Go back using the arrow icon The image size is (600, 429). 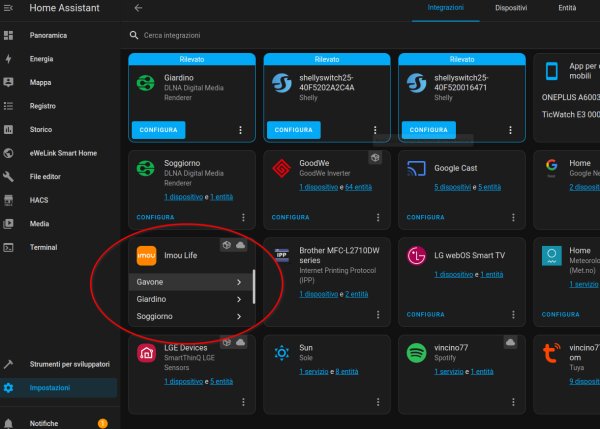tap(138, 8)
